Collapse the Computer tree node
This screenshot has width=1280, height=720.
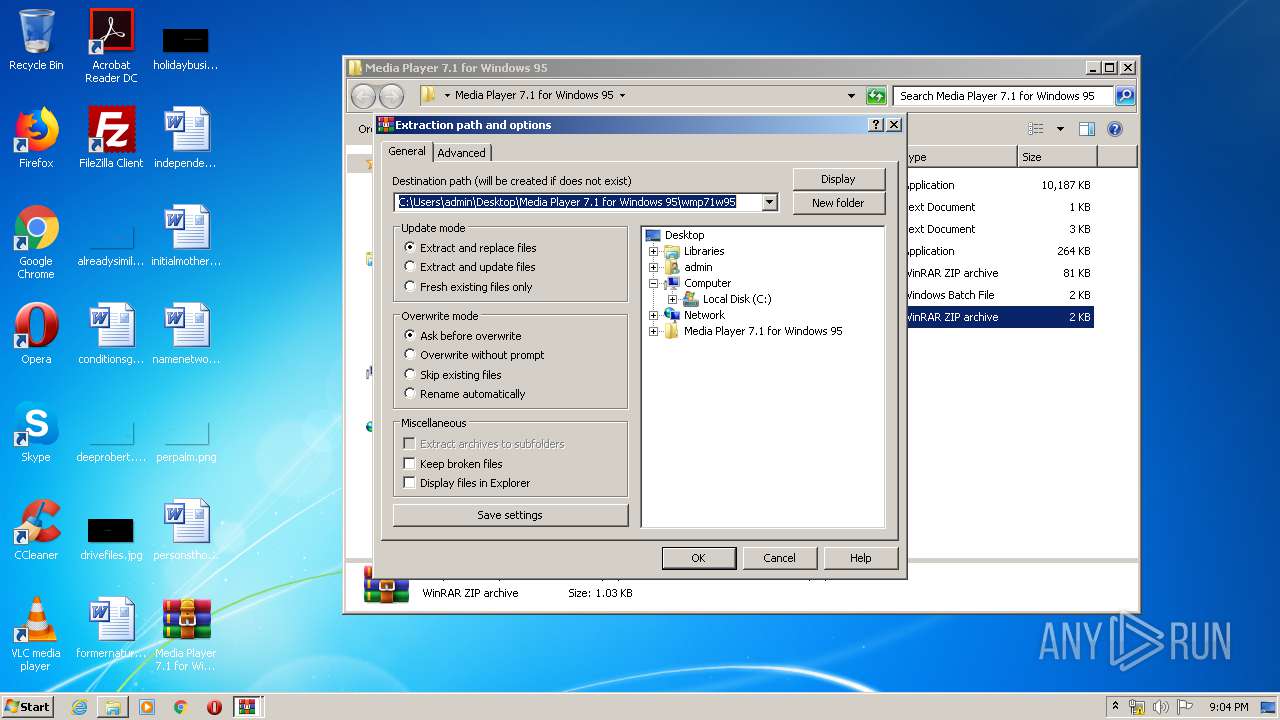point(654,283)
